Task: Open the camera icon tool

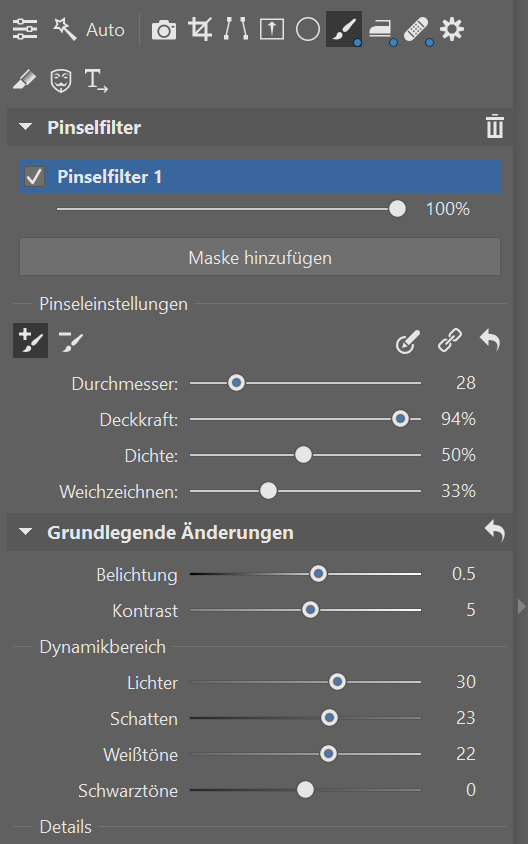Action: point(164,30)
